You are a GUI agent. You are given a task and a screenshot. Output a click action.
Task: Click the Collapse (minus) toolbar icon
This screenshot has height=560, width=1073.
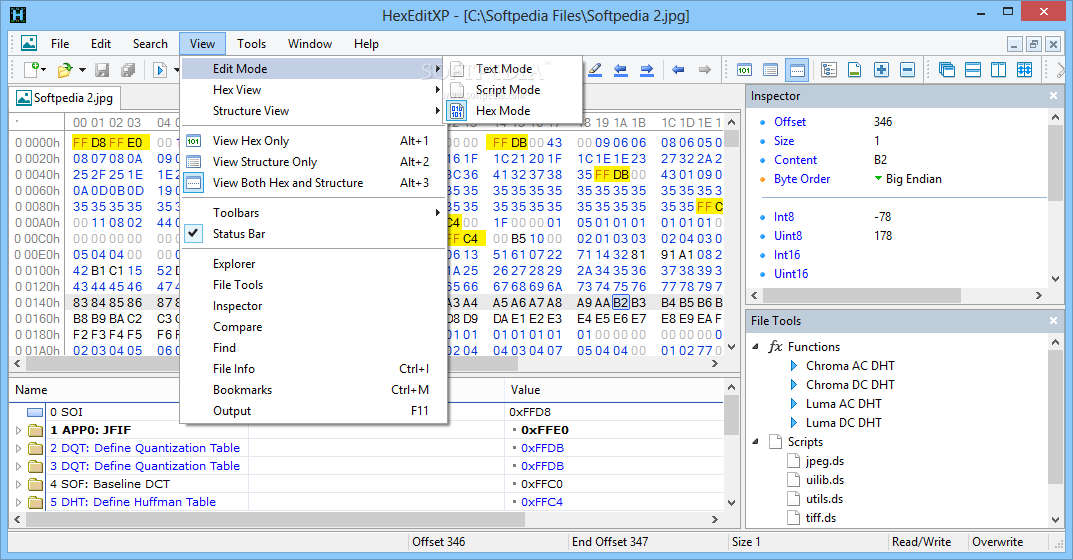coord(907,69)
